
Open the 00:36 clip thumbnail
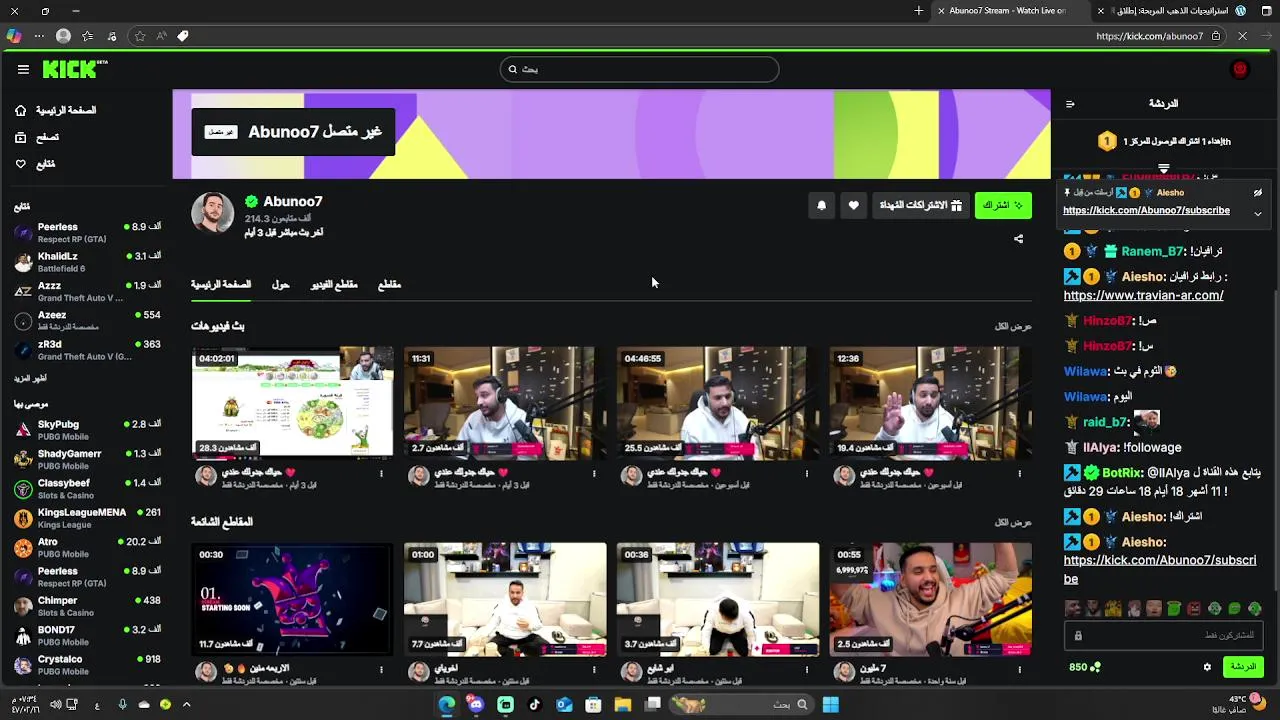point(717,599)
